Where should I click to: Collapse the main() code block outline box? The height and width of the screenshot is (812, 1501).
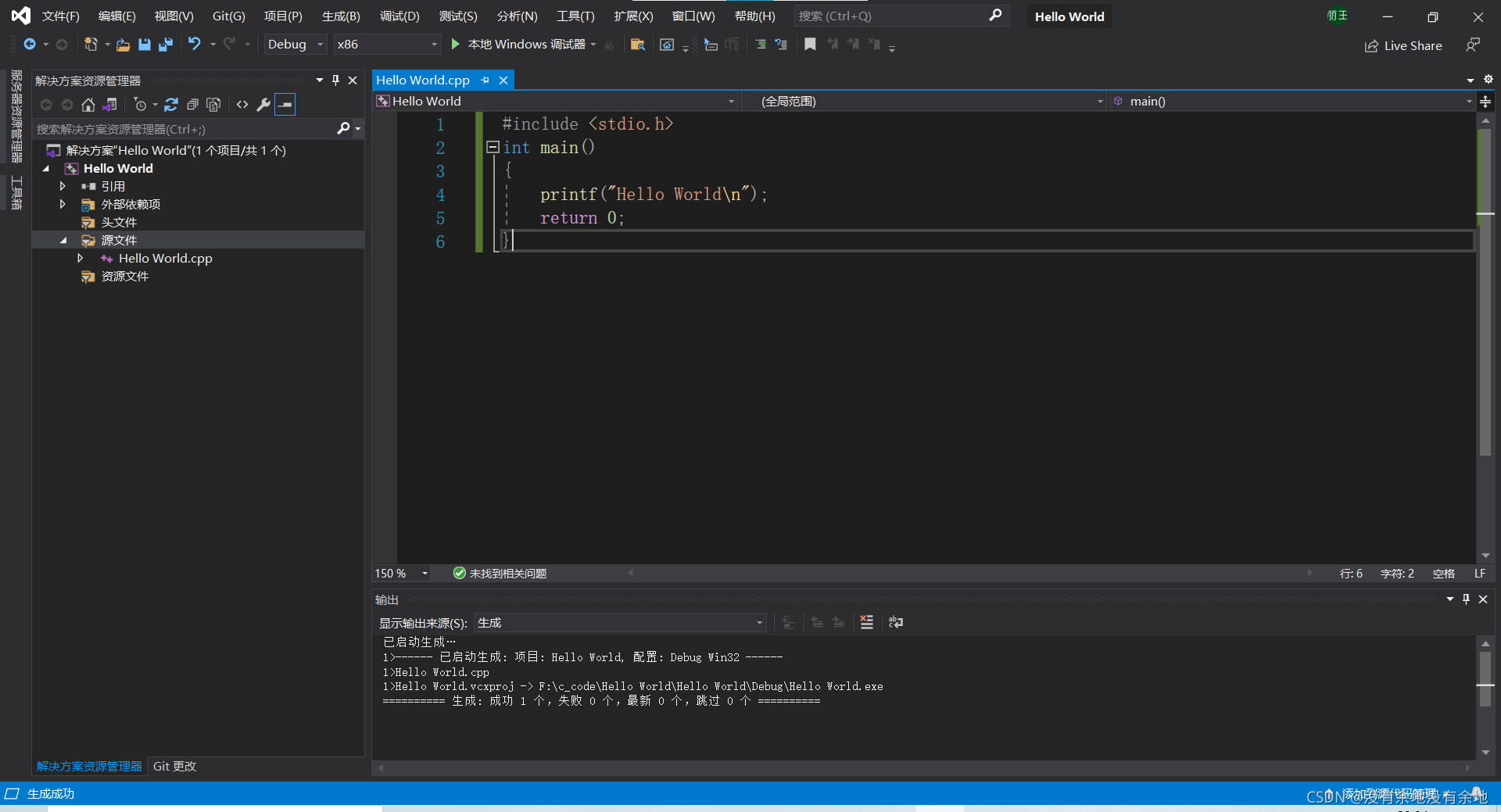[x=493, y=147]
